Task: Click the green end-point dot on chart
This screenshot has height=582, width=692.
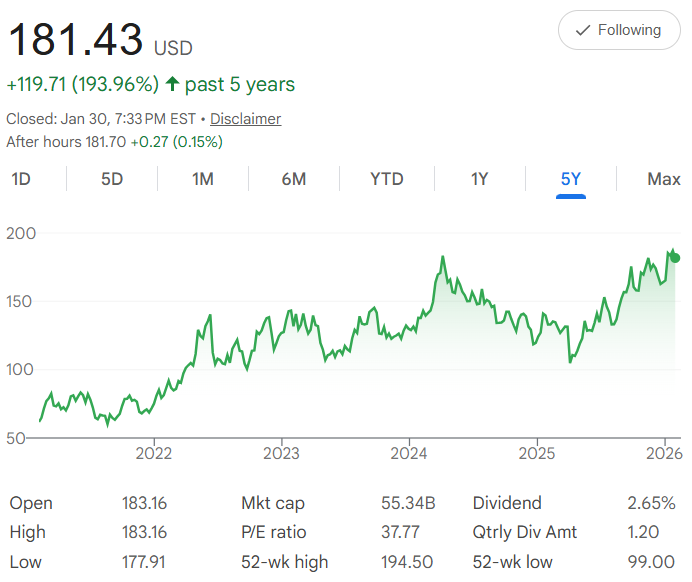Action: [x=676, y=258]
